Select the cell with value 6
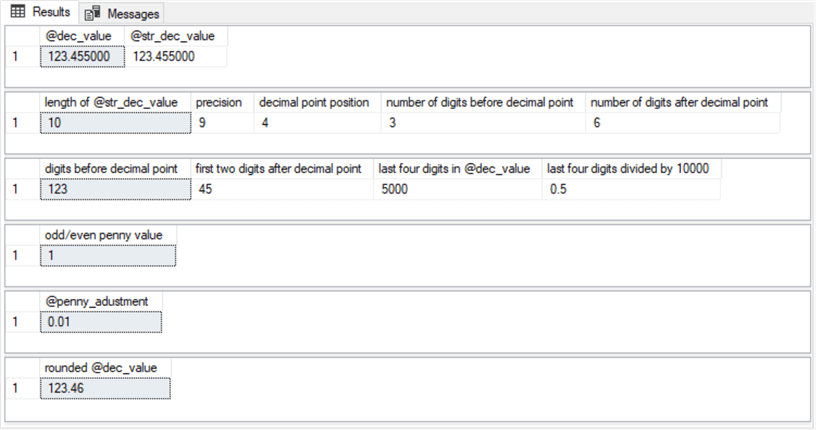 pyautogui.click(x=684, y=123)
